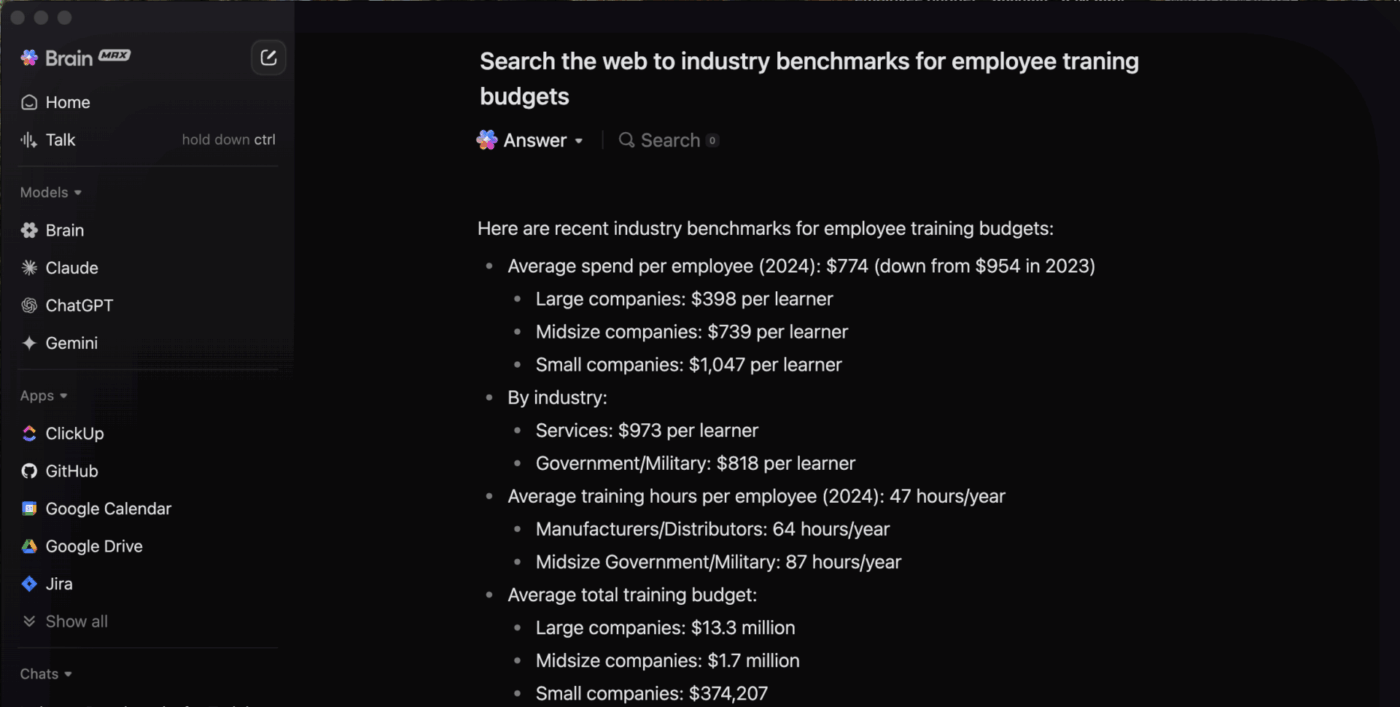Open the Google Calendar app
Screen dimensions: 1400x707
[x=107, y=508]
